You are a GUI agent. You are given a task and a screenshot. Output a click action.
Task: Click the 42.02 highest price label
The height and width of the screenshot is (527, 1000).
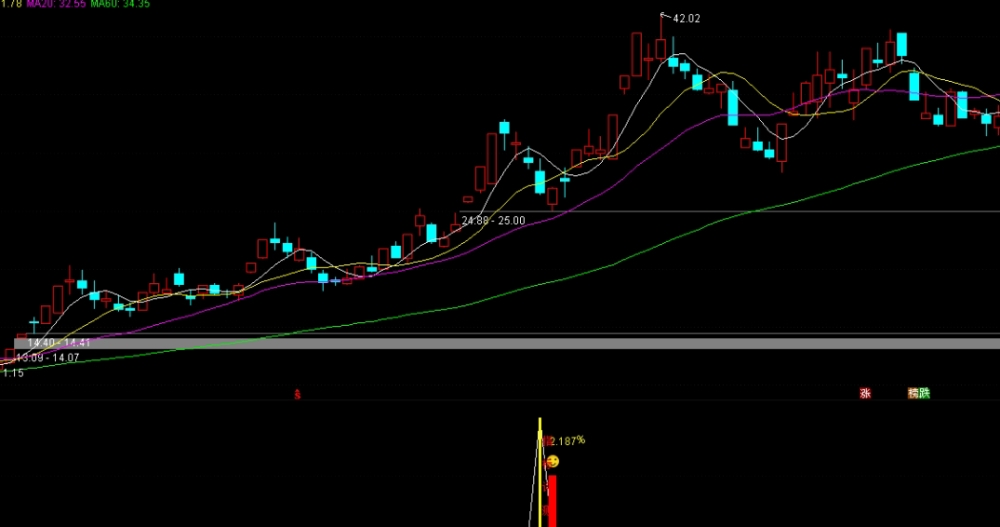pos(686,19)
